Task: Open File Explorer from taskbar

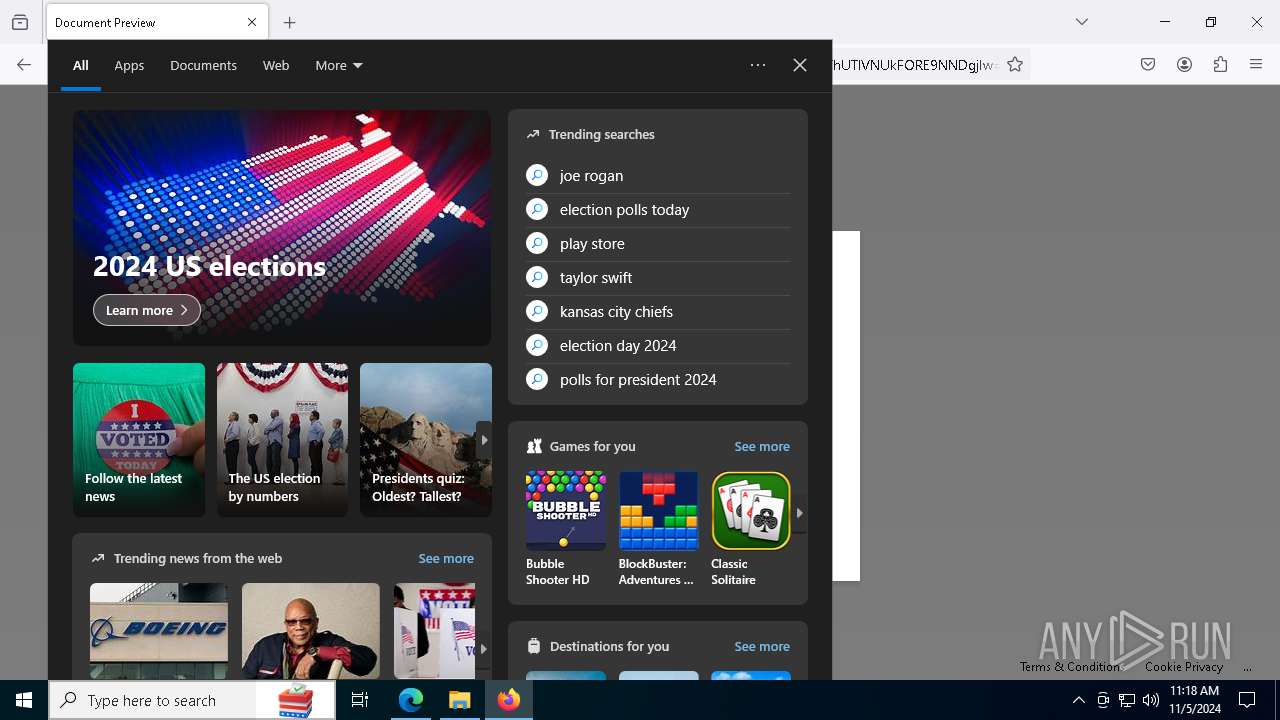Action: coord(459,700)
